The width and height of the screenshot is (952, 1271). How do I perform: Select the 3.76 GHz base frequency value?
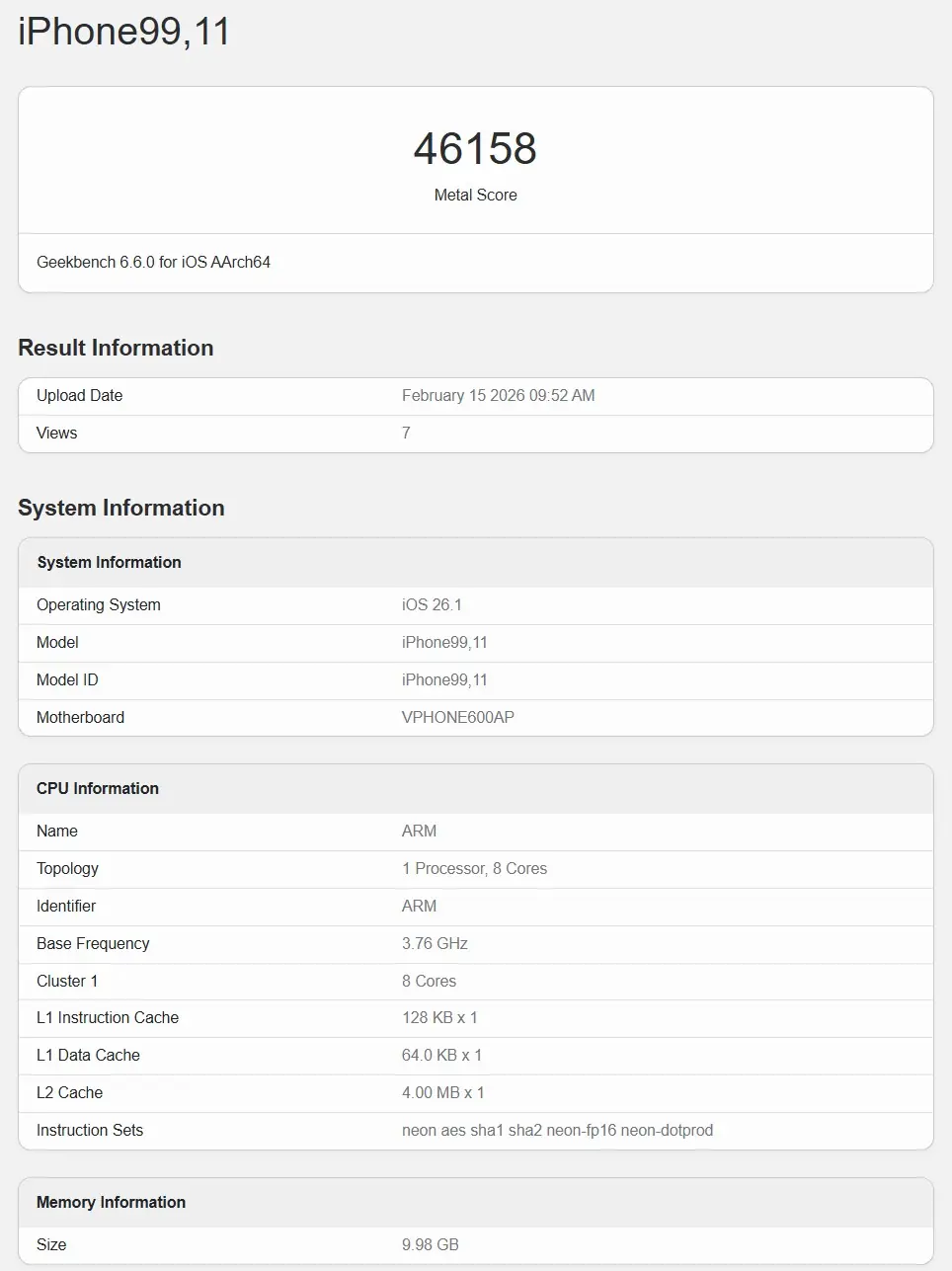click(x=435, y=944)
